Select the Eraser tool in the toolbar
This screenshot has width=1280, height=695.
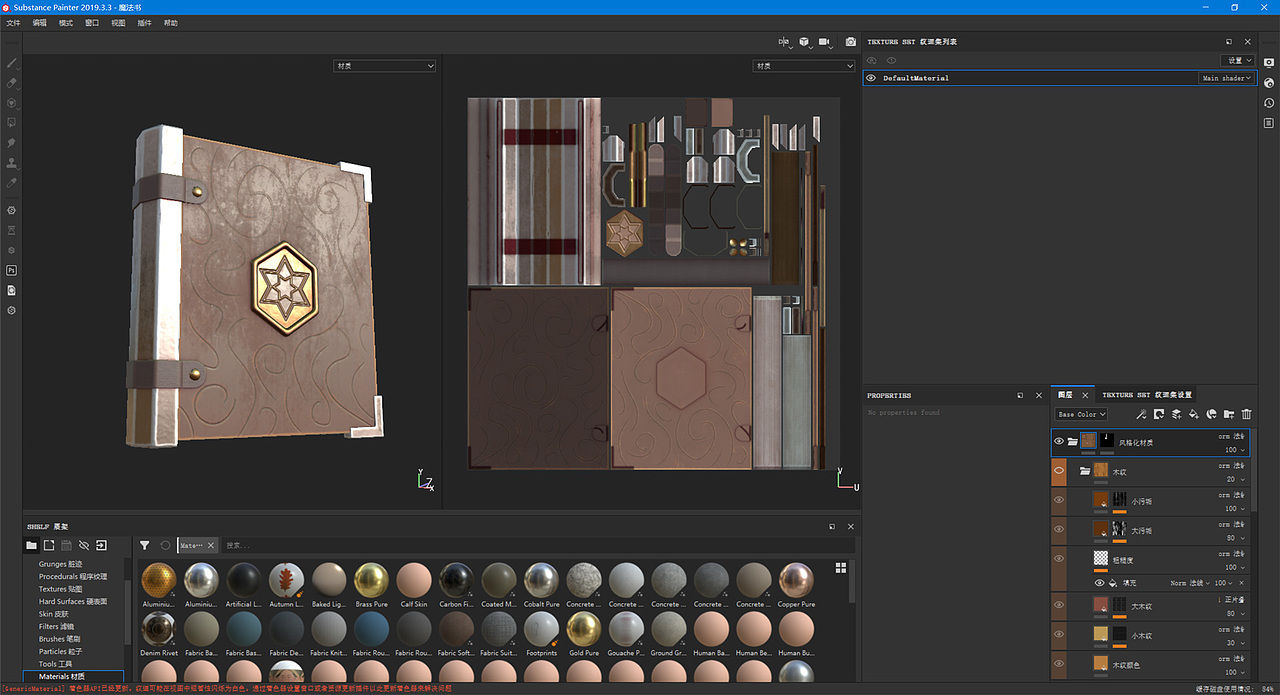pyautogui.click(x=11, y=84)
